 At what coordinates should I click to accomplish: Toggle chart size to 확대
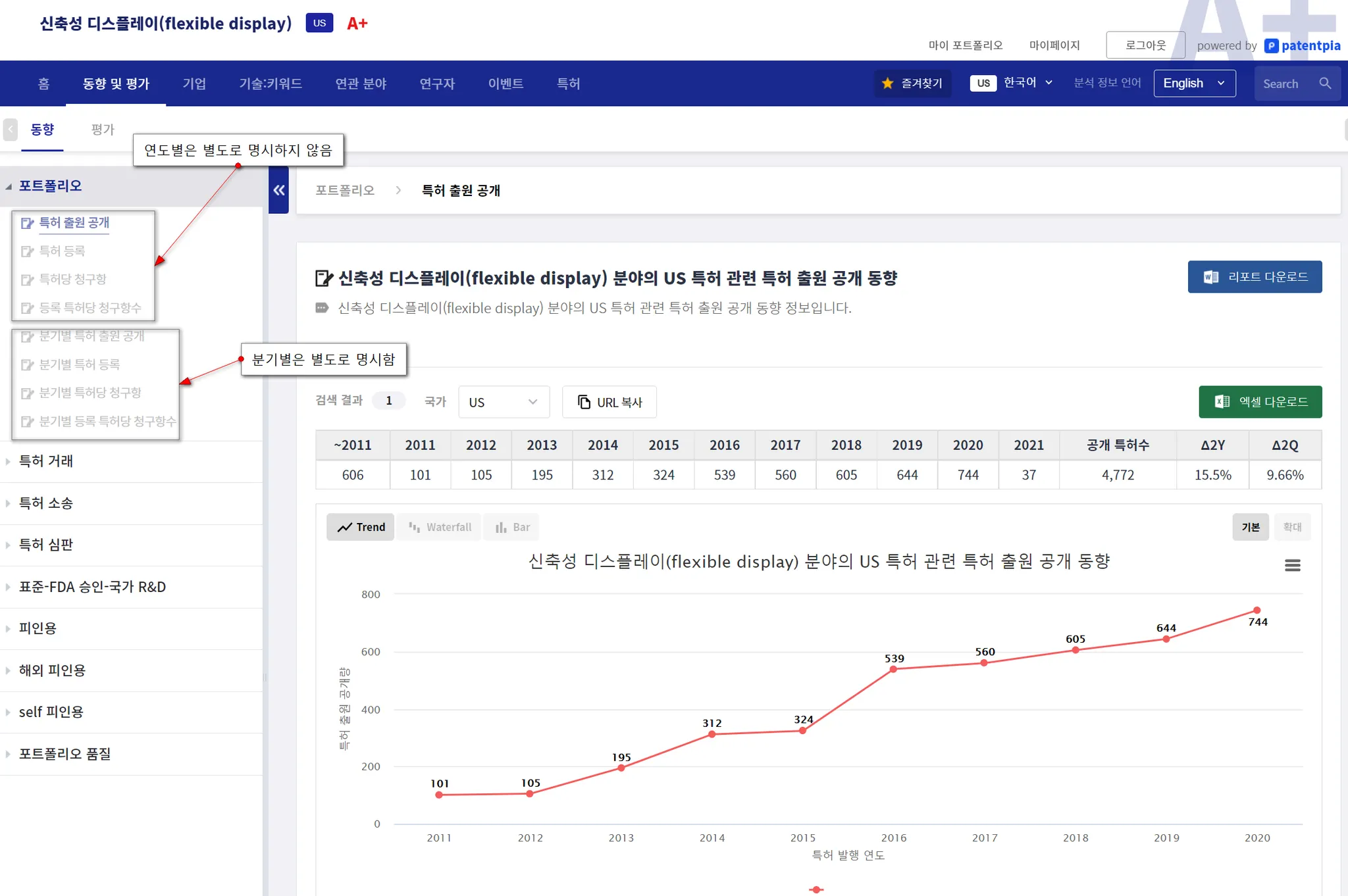pyautogui.click(x=1292, y=527)
